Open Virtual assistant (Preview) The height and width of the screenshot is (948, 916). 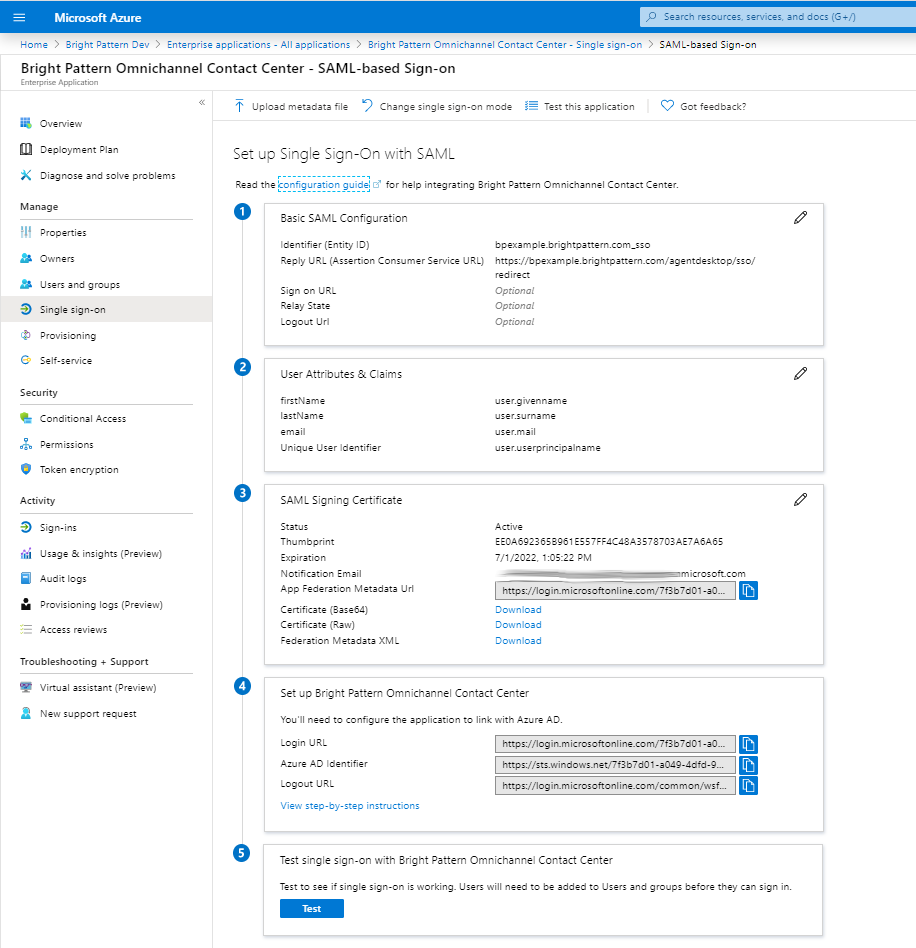pos(98,688)
